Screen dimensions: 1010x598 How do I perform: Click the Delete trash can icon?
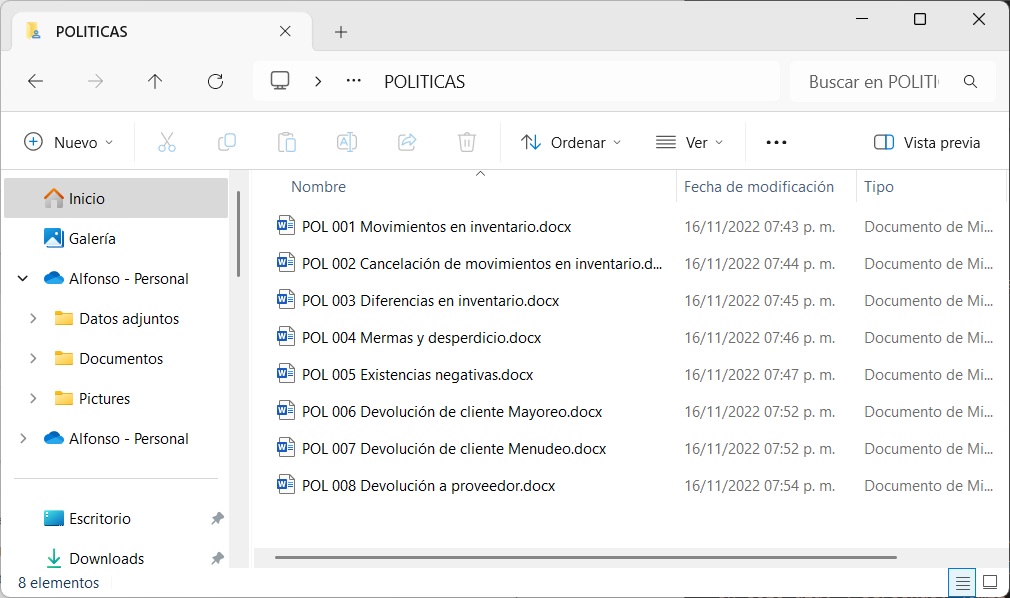[467, 143]
